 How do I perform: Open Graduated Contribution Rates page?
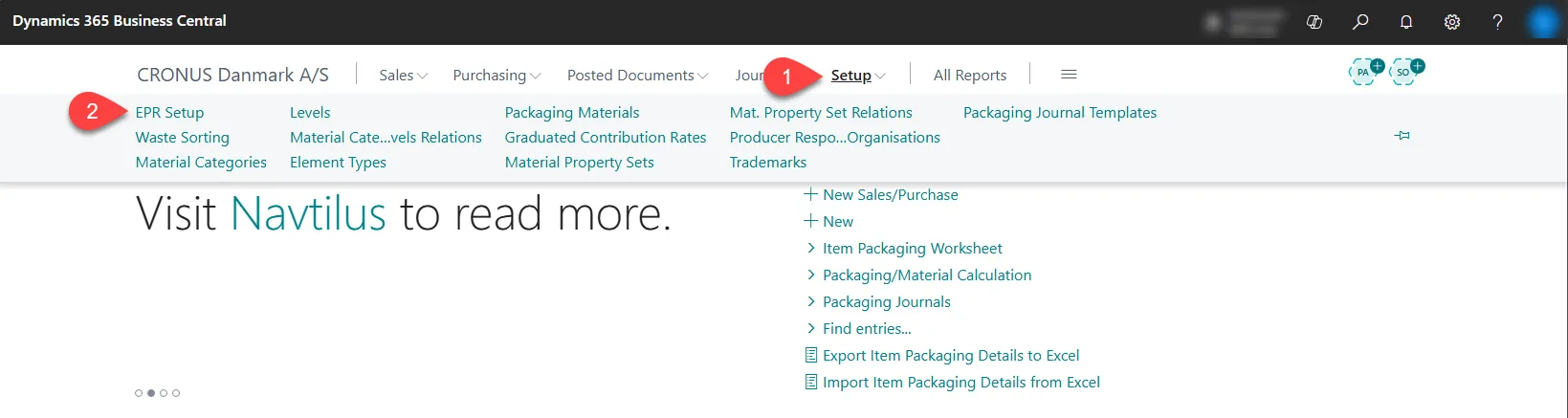[606, 137]
